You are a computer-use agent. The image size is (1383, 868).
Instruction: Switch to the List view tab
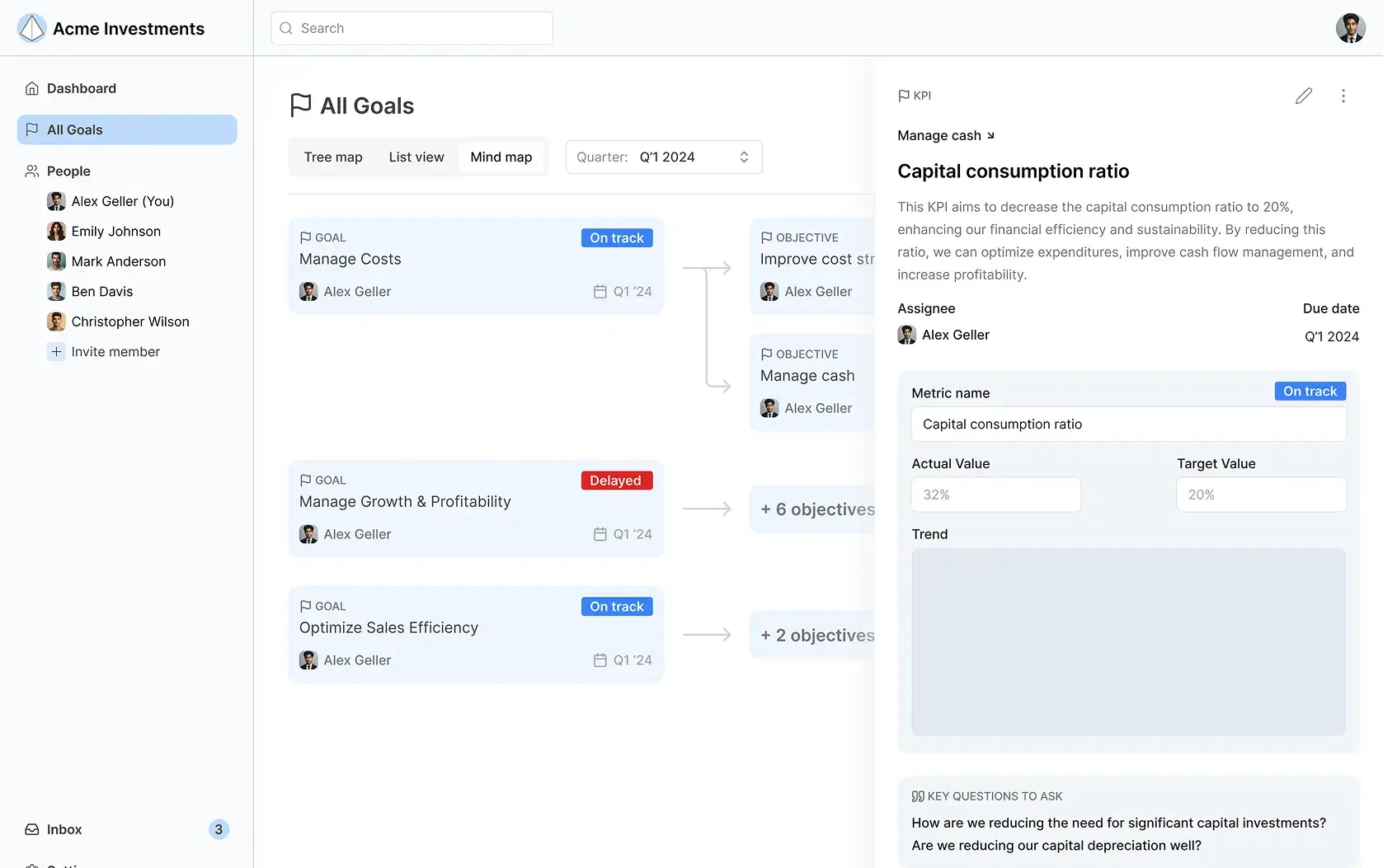pos(416,157)
